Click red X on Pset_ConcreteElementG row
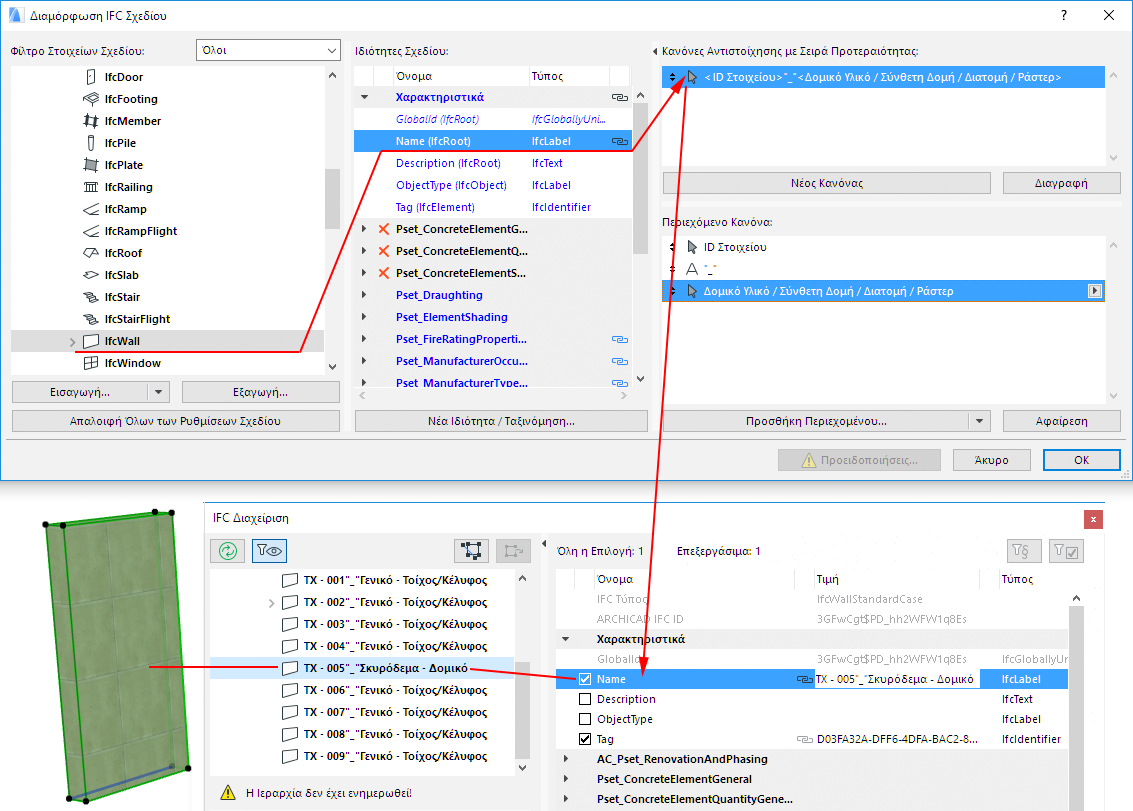Viewport: 1133px width, 811px height. 384,229
